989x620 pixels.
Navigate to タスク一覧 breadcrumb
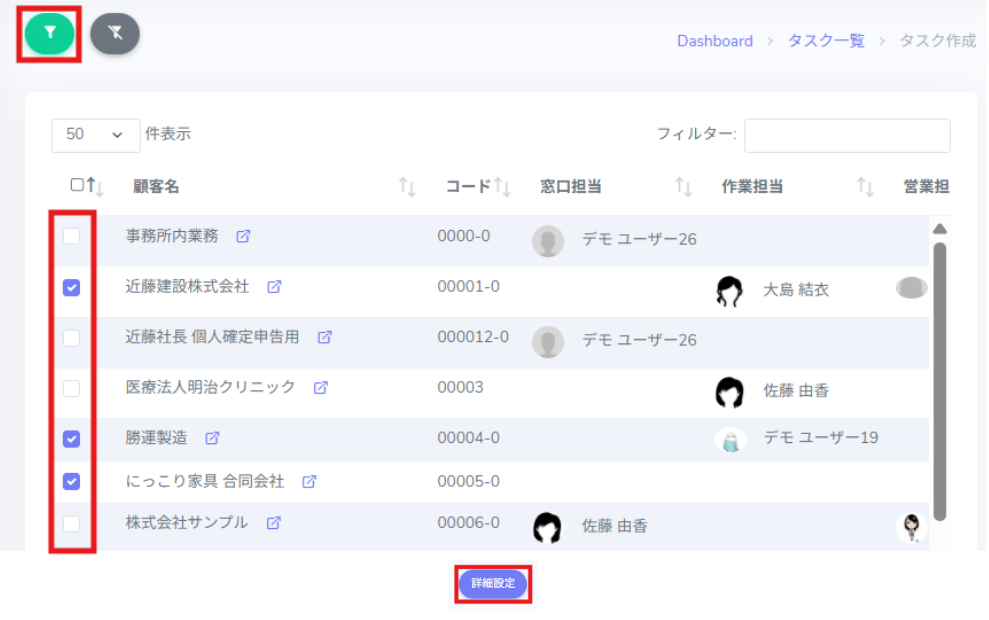[826, 41]
